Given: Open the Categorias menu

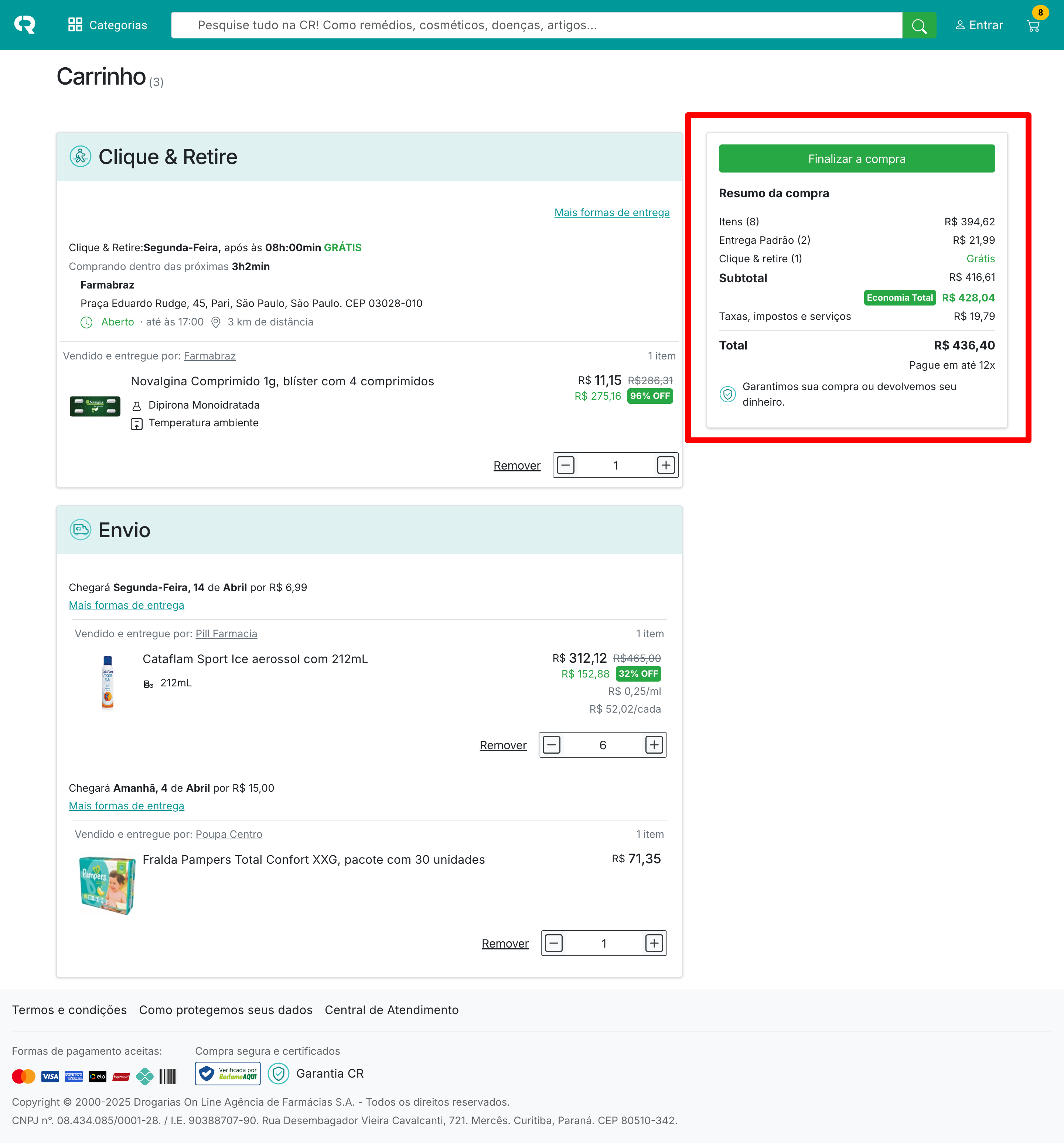Looking at the screenshot, I should tap(108, 25).
